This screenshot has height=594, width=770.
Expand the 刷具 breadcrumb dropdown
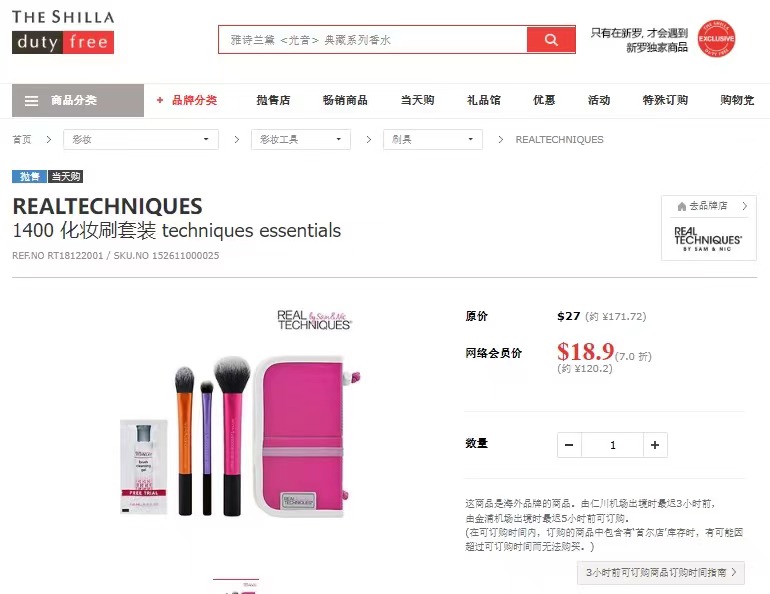click(x=433, y=139)
